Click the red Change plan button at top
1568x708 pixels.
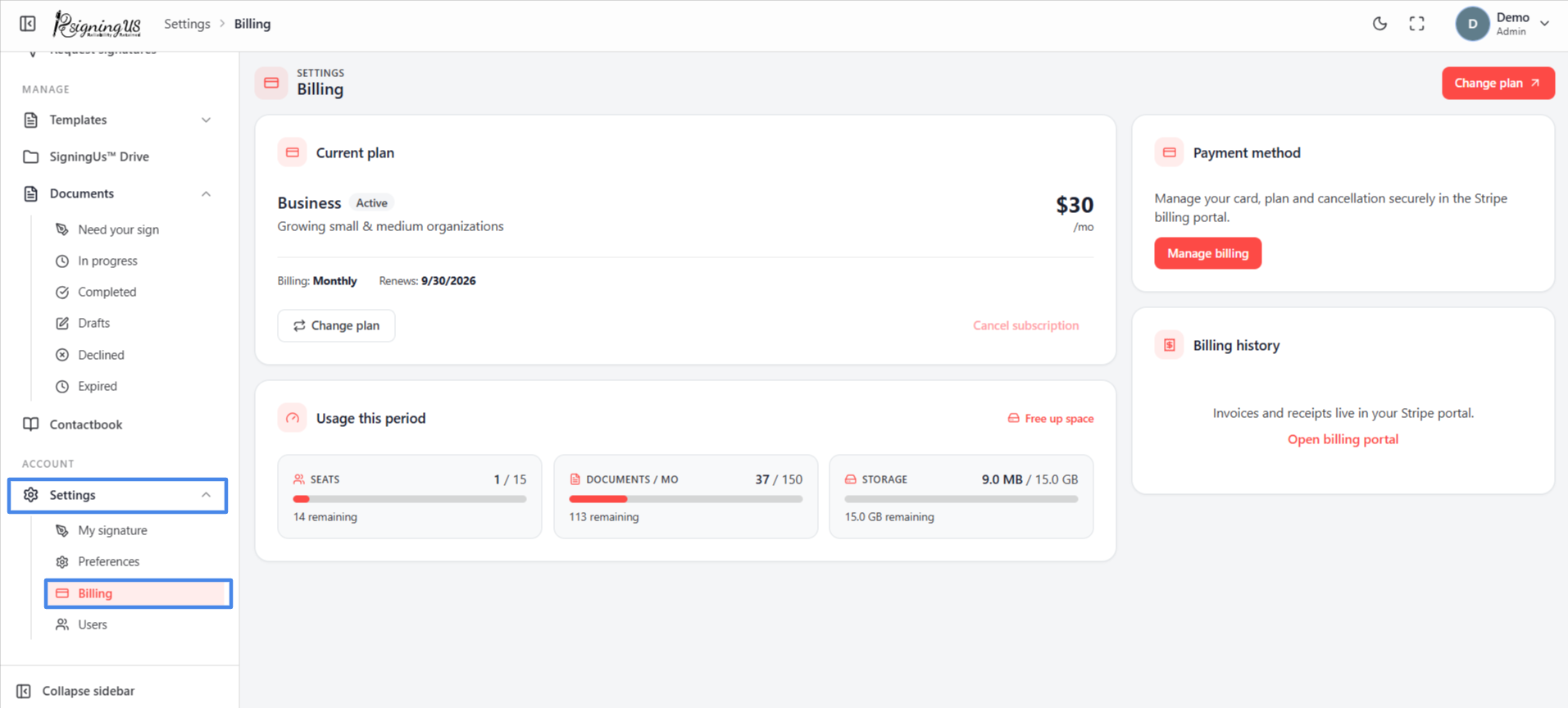[x=1498, y=83]
